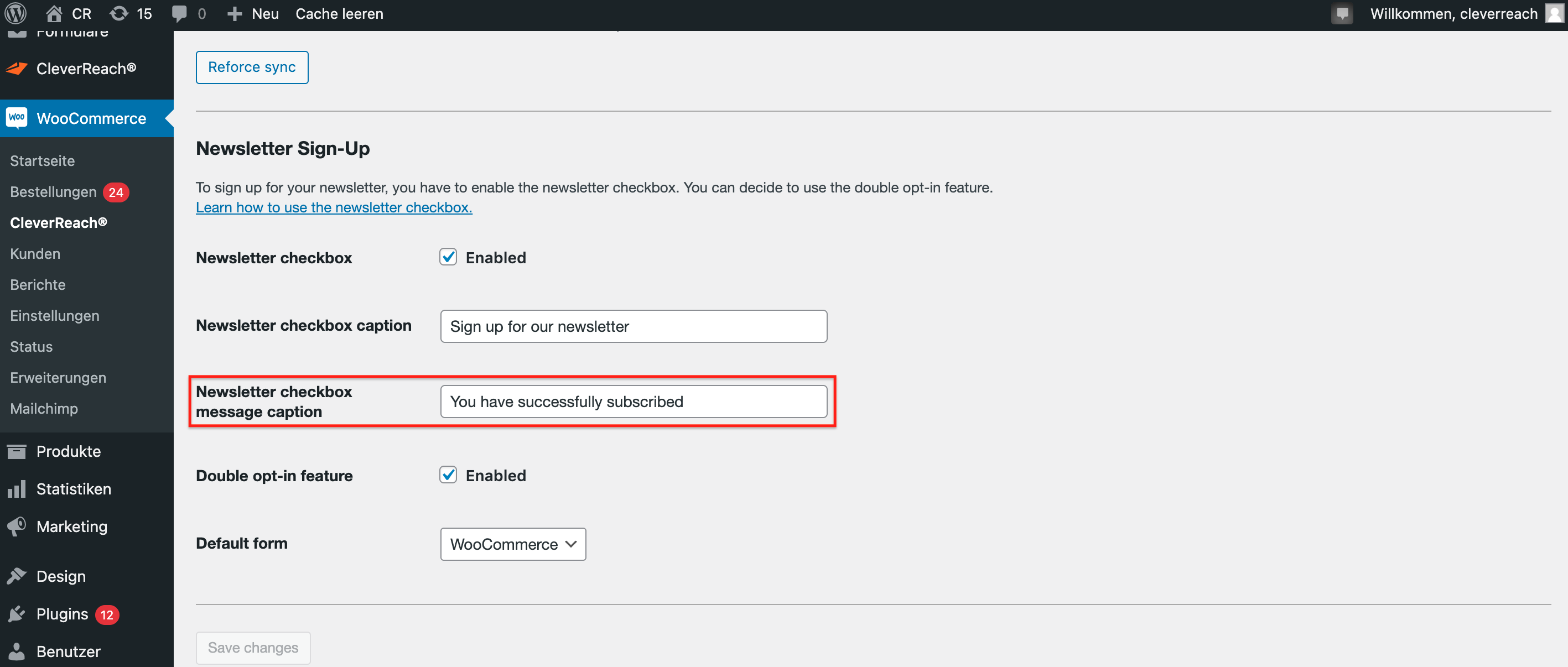Open the Plugins menu in sidebar
The width and height of the screenshot is (1568, 667).
pos(63,613)
